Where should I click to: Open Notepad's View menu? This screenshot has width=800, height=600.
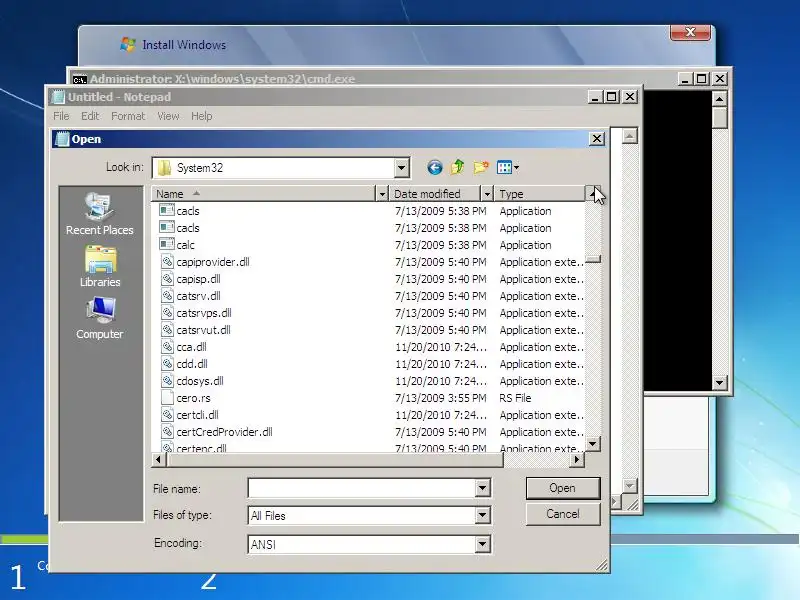[x=168, y=116]
